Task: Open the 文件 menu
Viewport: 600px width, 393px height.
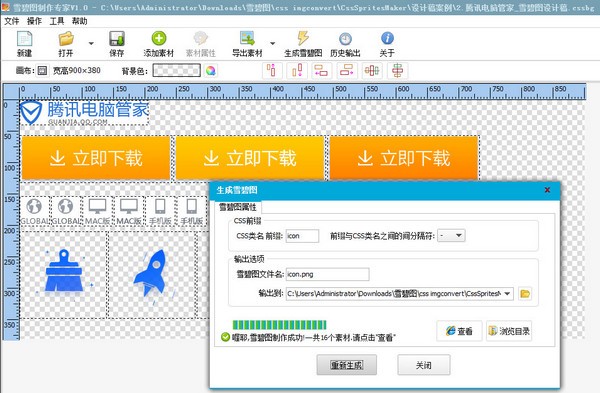Action: click(x=11, y=21)
